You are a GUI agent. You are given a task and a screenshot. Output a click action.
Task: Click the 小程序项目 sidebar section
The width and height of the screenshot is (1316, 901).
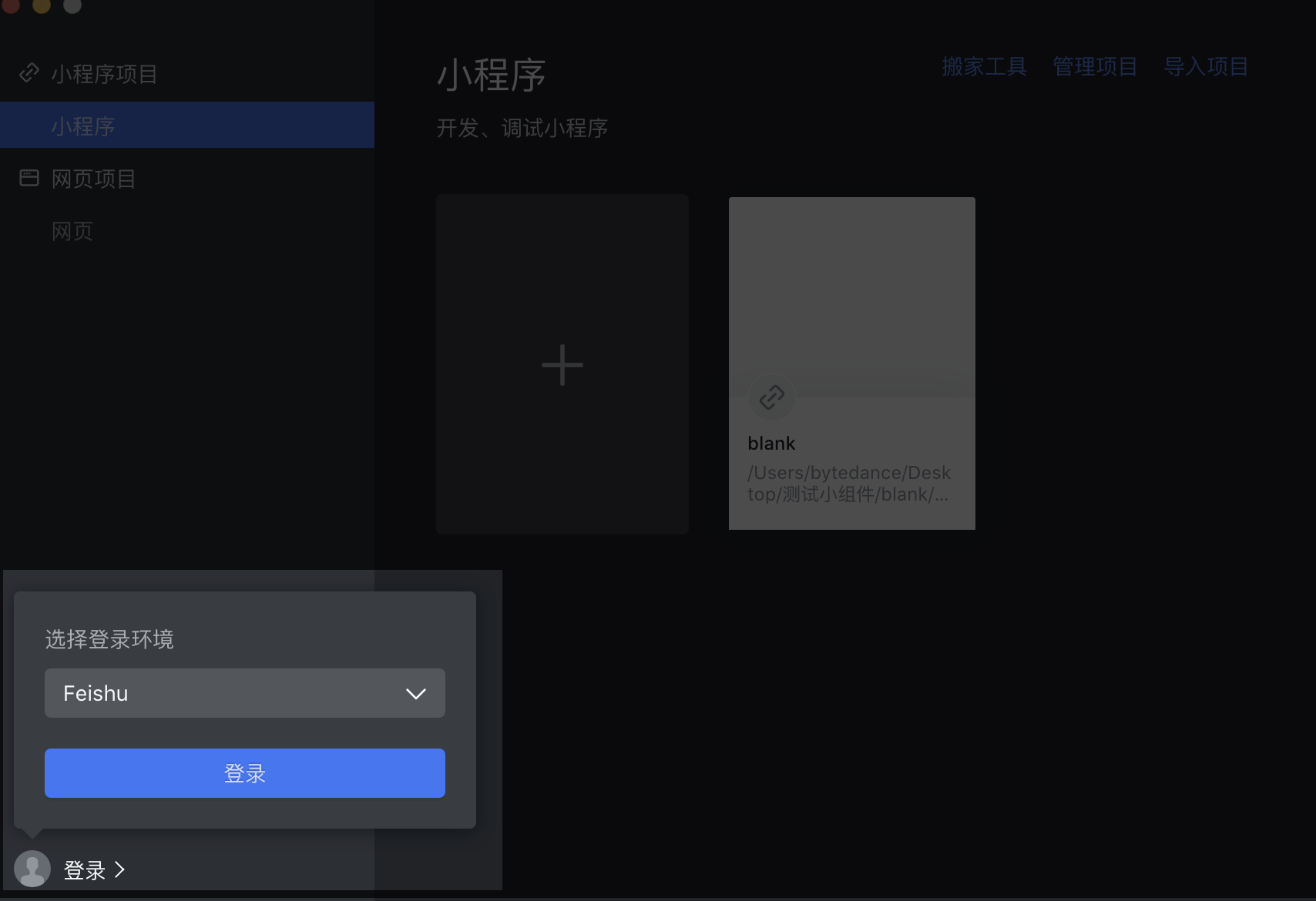pyautogui.click(x=104, y=73)
